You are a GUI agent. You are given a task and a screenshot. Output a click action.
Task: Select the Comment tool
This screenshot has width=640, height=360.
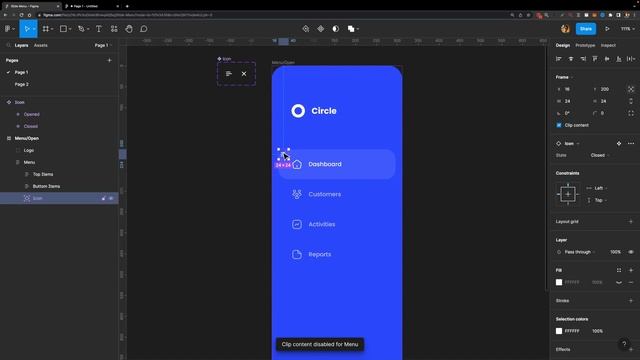[144, 29]
